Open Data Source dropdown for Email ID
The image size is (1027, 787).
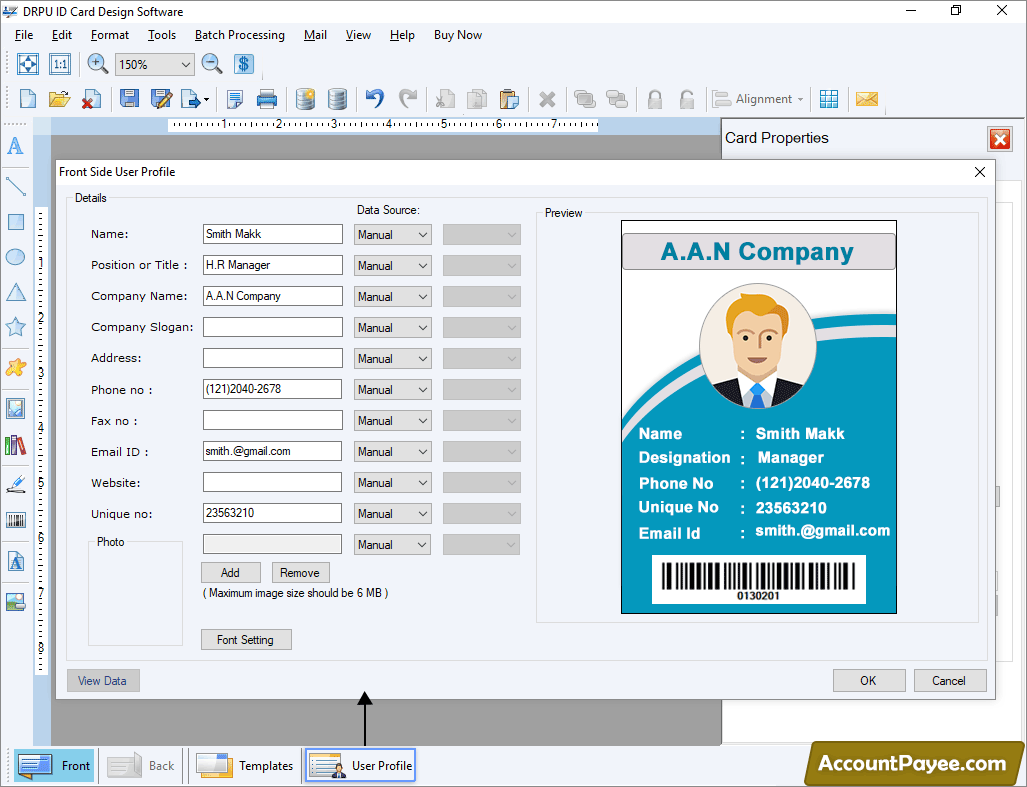(392, 452)
